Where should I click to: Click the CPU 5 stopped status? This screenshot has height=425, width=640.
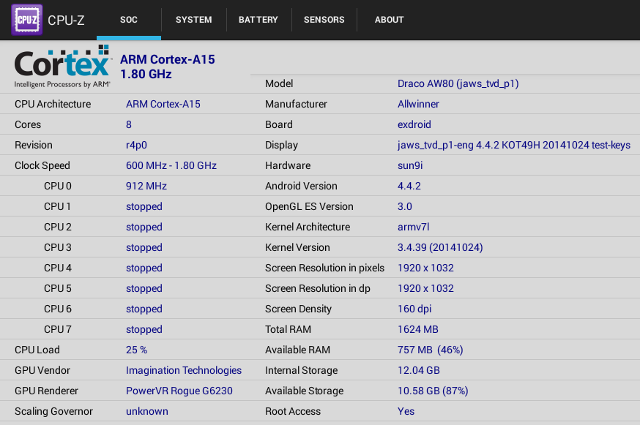(144, 288)
